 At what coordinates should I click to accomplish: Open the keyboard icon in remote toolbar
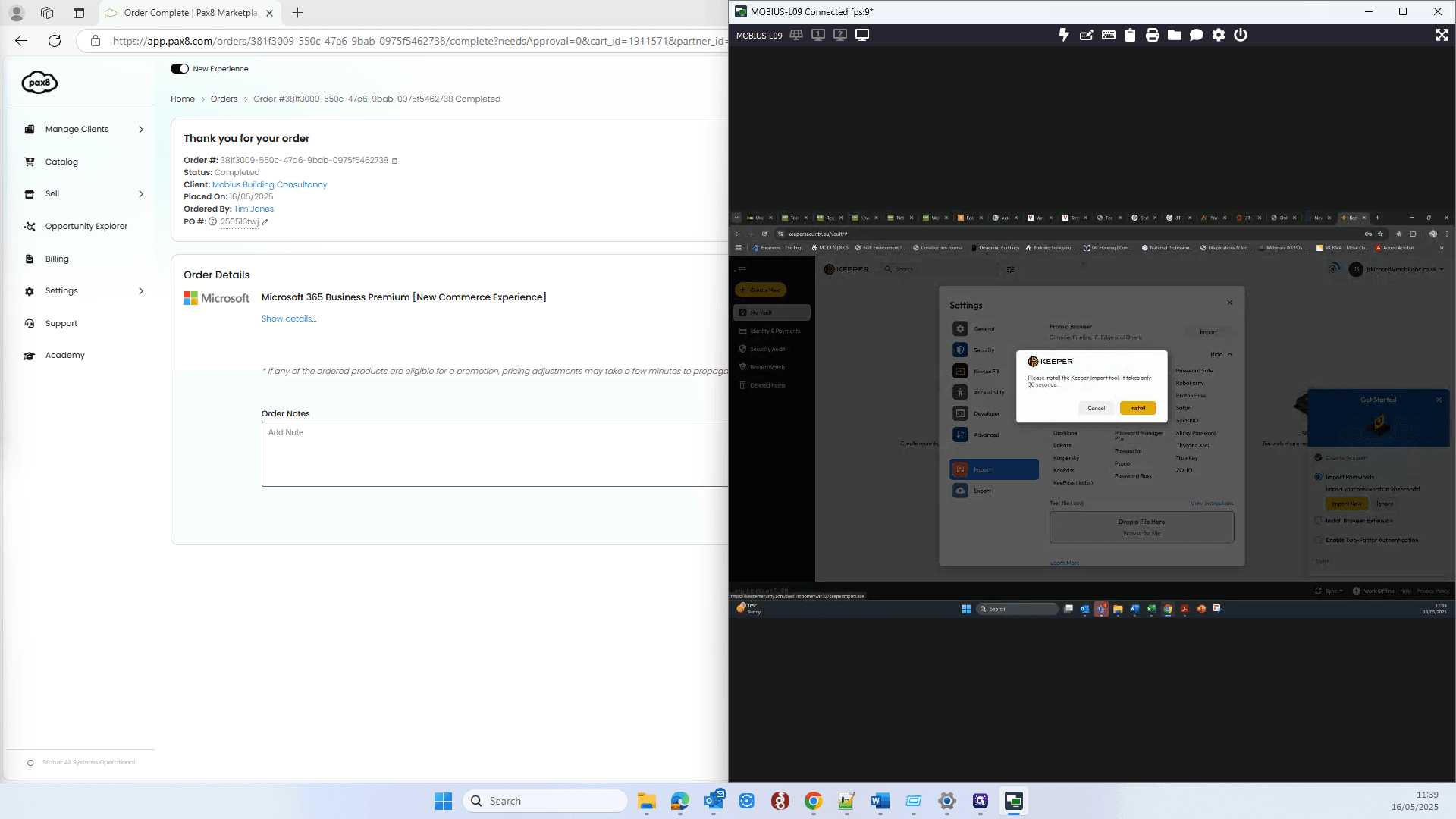[x=1108, y=35]
